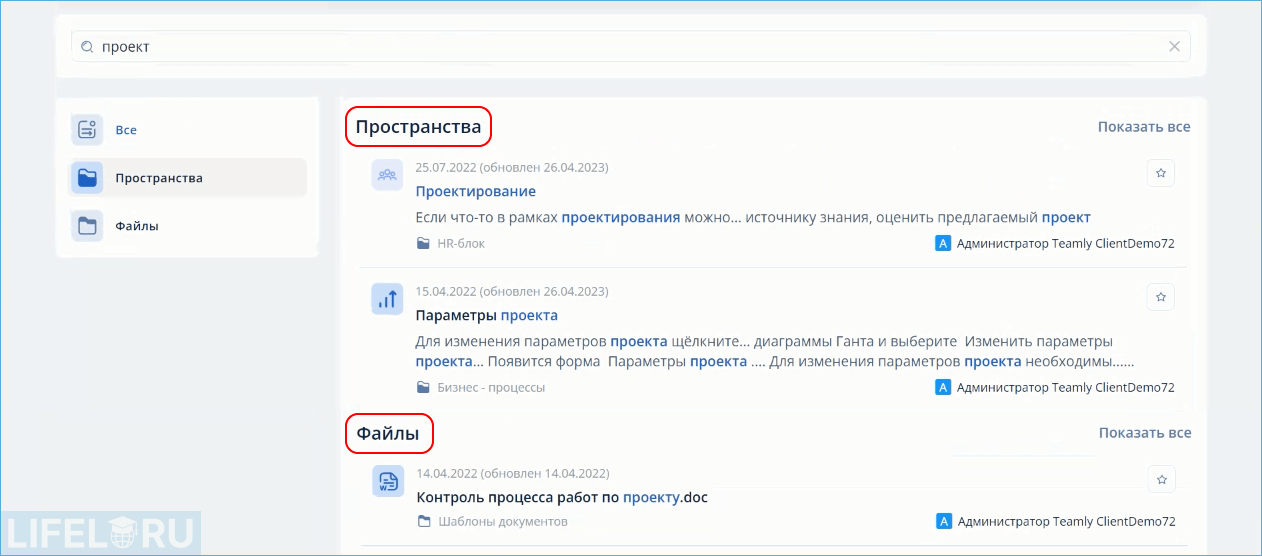
Task: Select the Пространства filter tab
Action: [x=188, y=178]
